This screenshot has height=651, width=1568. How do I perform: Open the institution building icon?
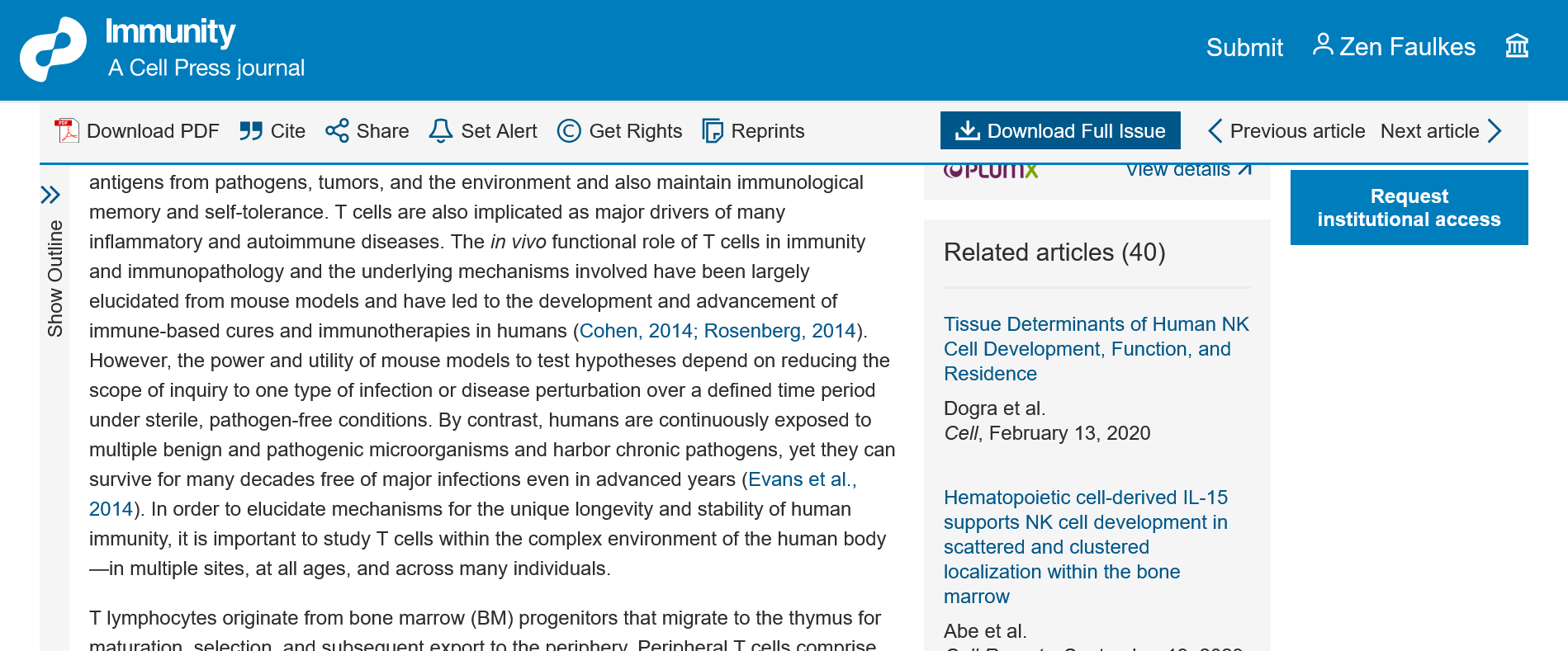point(1517,46)
